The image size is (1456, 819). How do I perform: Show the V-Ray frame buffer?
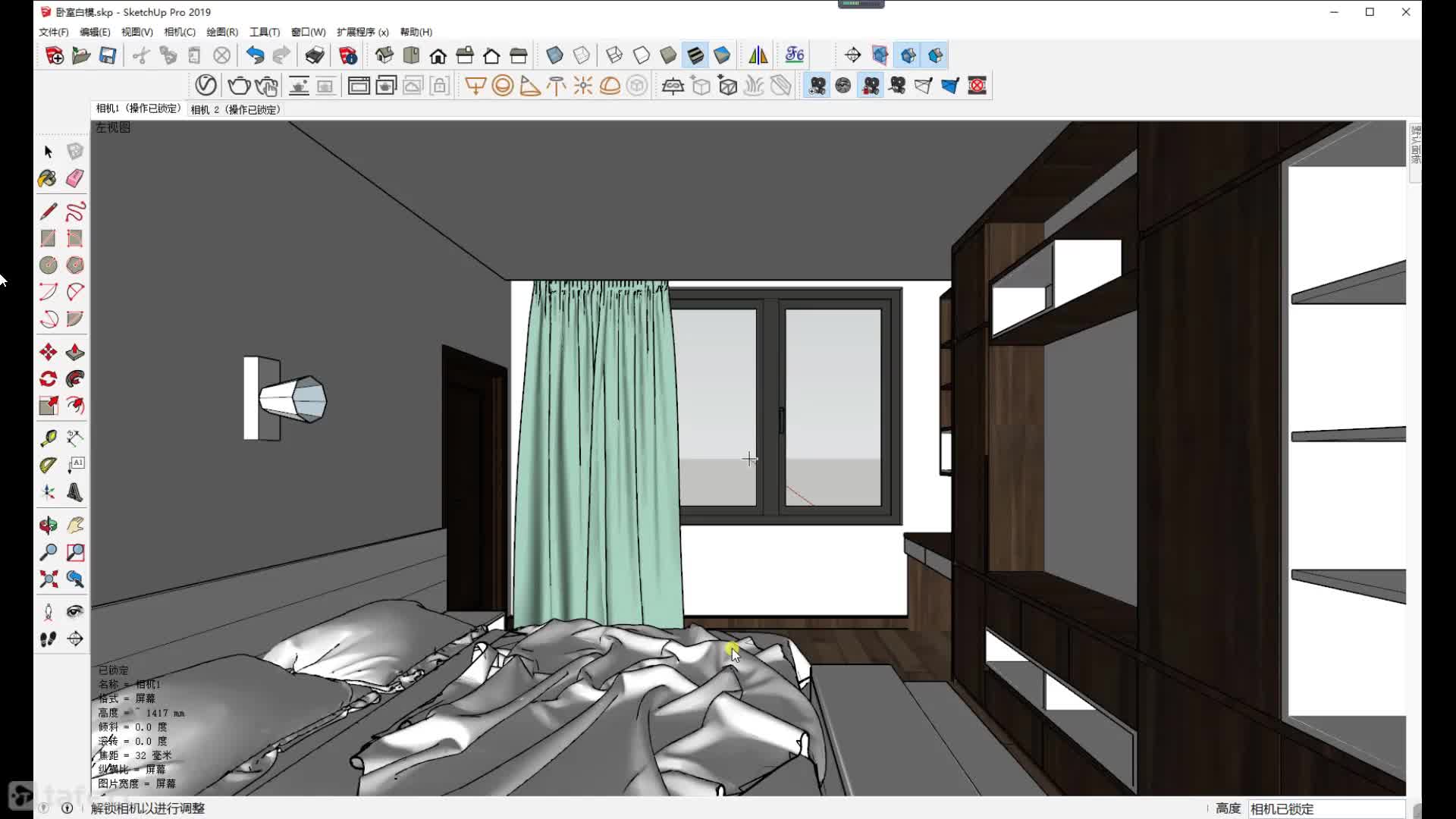click(359, 86)
